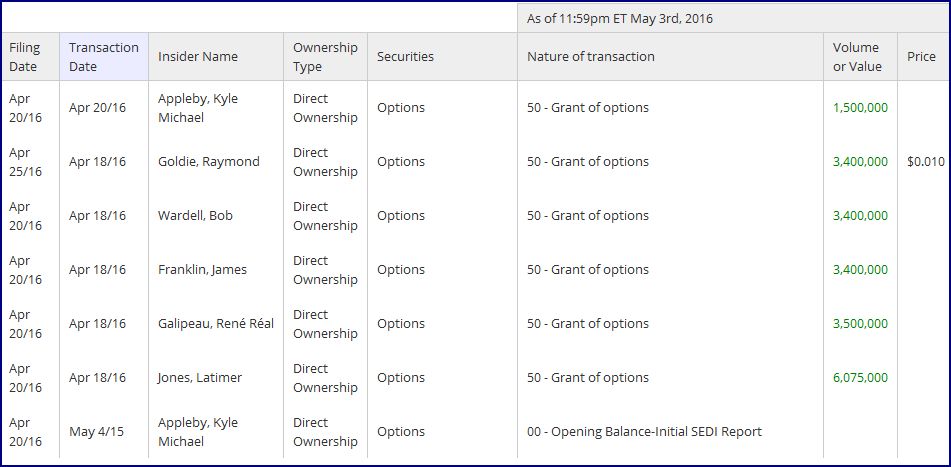The width and height of the screenshot is (951, 467).
Task: Select Jones, Latimer insider name
Action: pyautogui.click(x=200, y=378)
